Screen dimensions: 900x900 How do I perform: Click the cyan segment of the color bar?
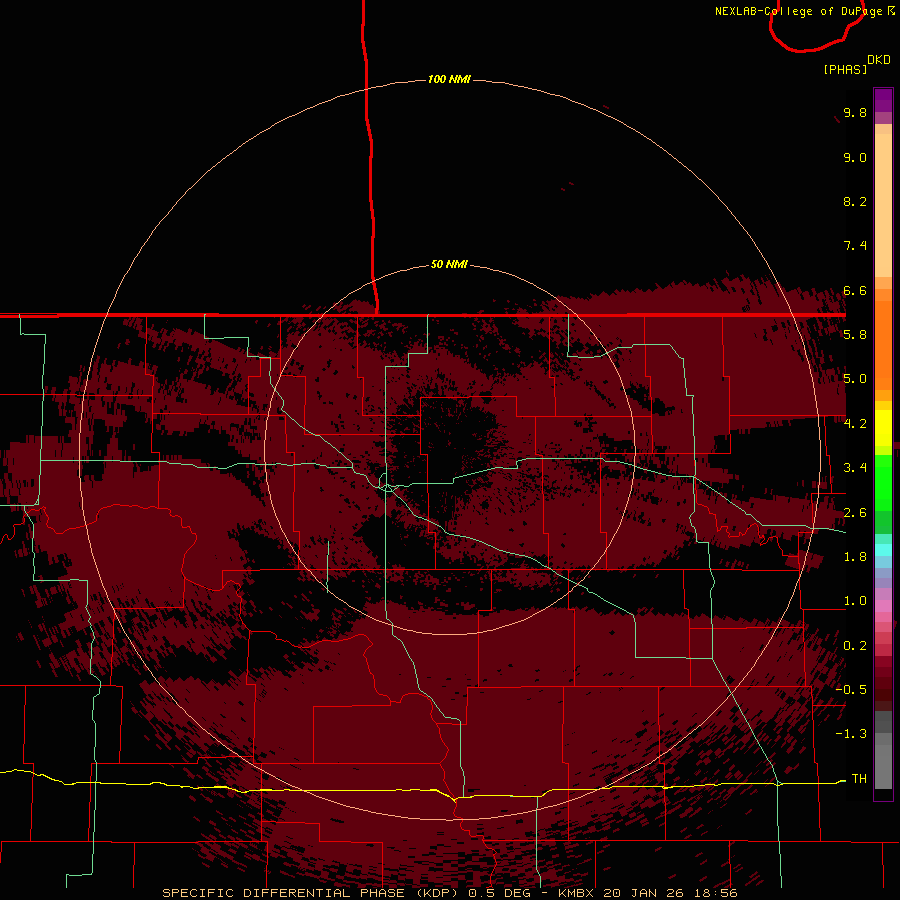point(883,549)
